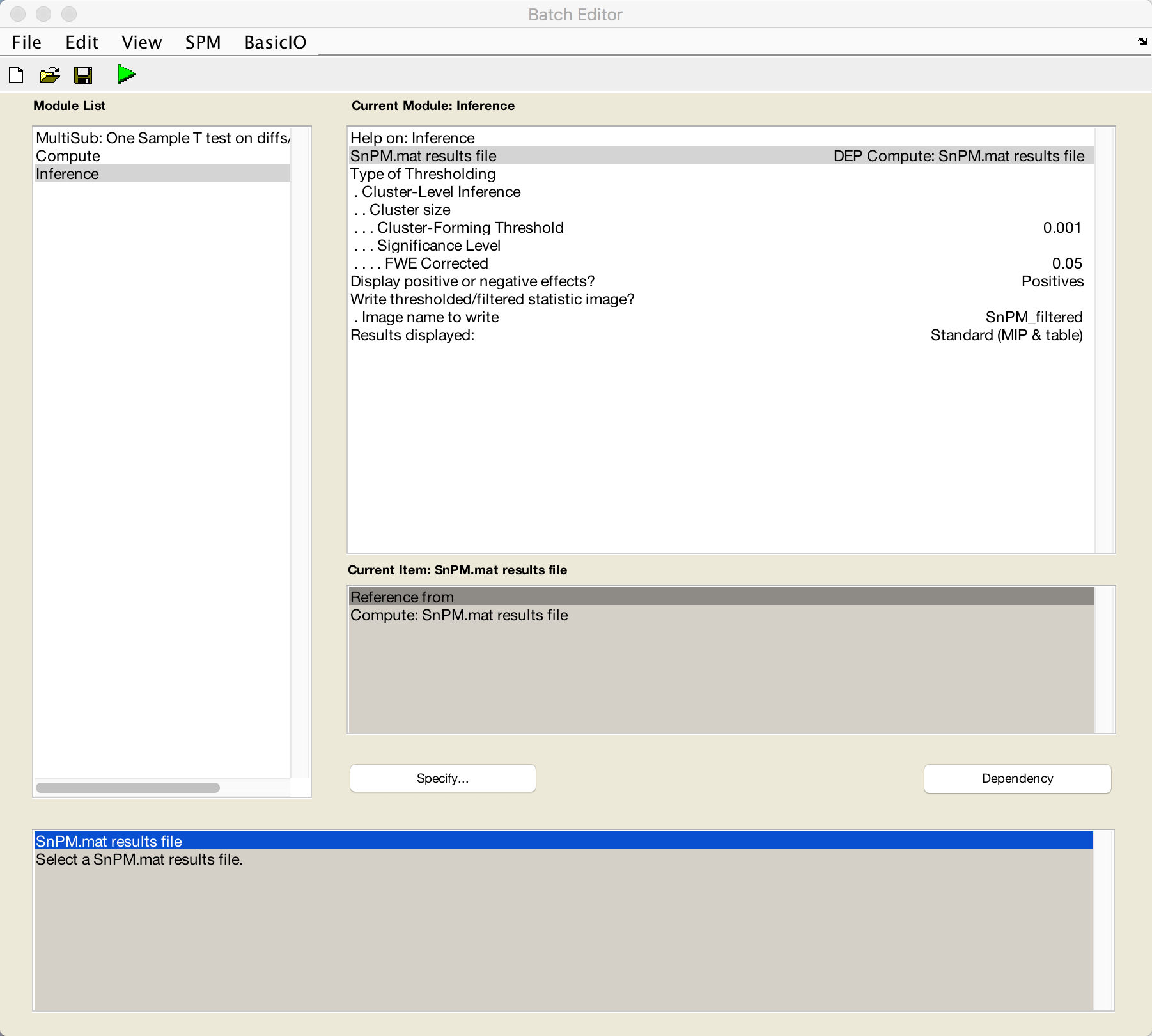The height and width of the screenshot is (1036, 1152).
Task: Select the Results displayed: row
Action: 722,335
